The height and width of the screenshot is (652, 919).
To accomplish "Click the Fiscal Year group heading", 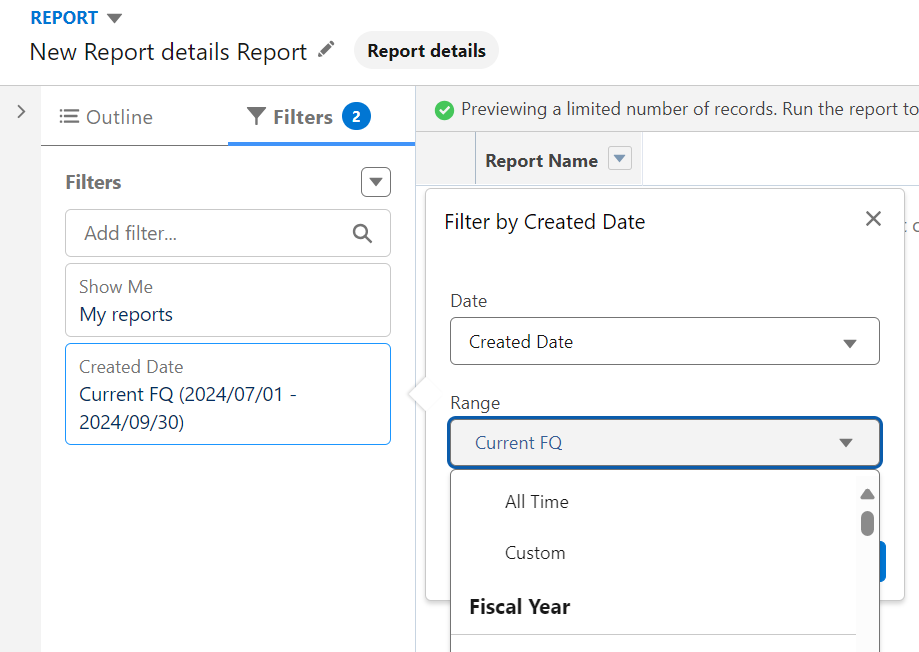I will tap(519, 606).
